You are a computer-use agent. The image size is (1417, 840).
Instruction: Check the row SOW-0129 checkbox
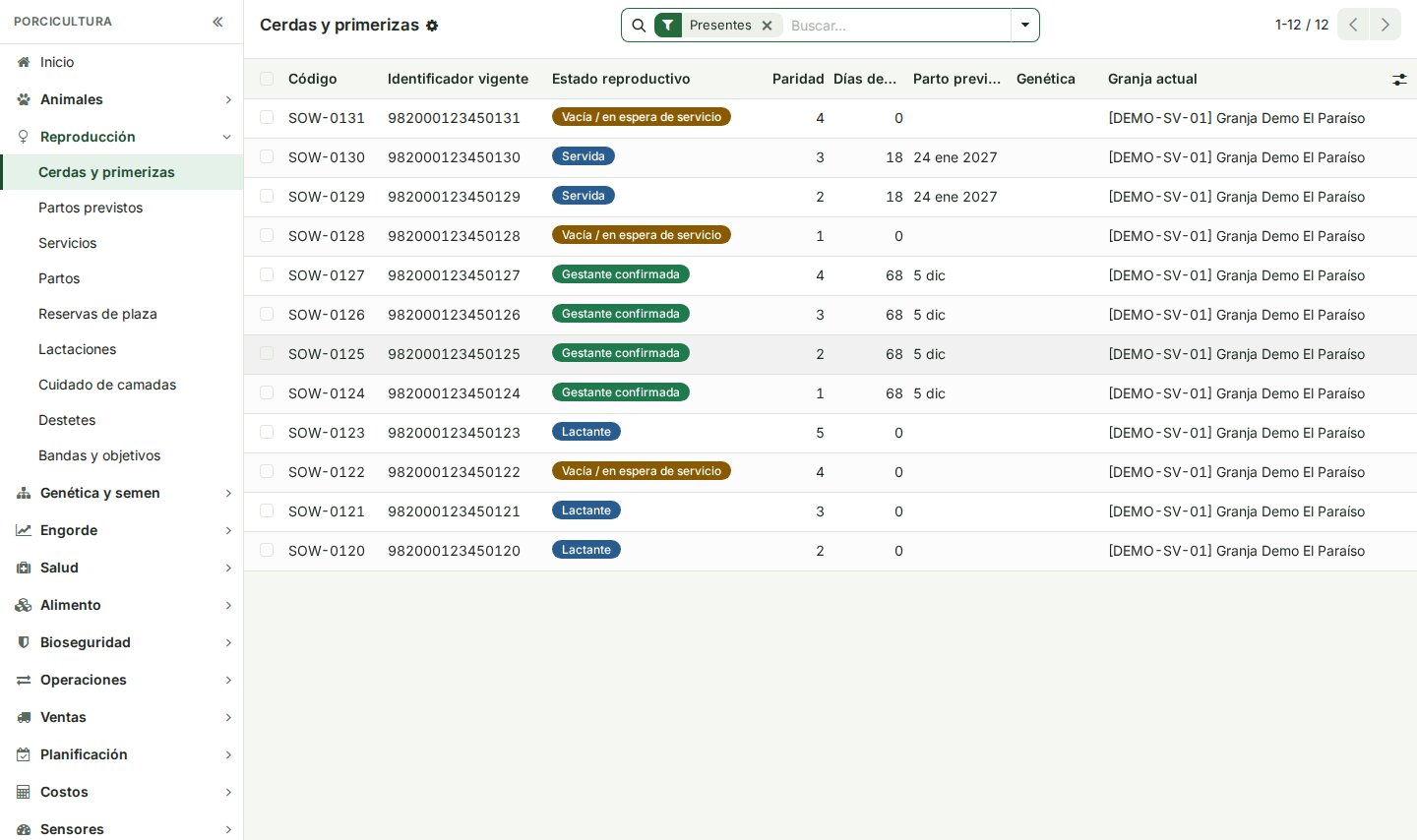tap(267, 196)
